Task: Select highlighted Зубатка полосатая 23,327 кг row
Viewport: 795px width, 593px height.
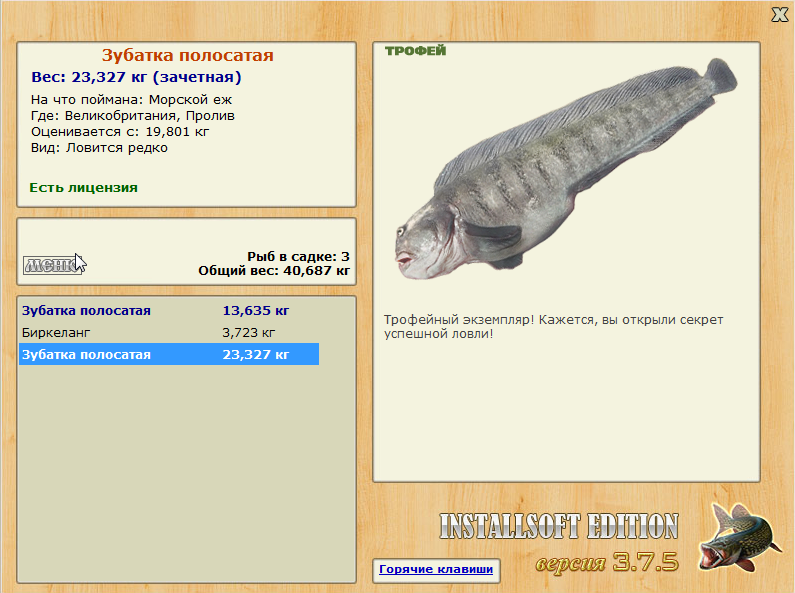Action: (x=169, y=354)
